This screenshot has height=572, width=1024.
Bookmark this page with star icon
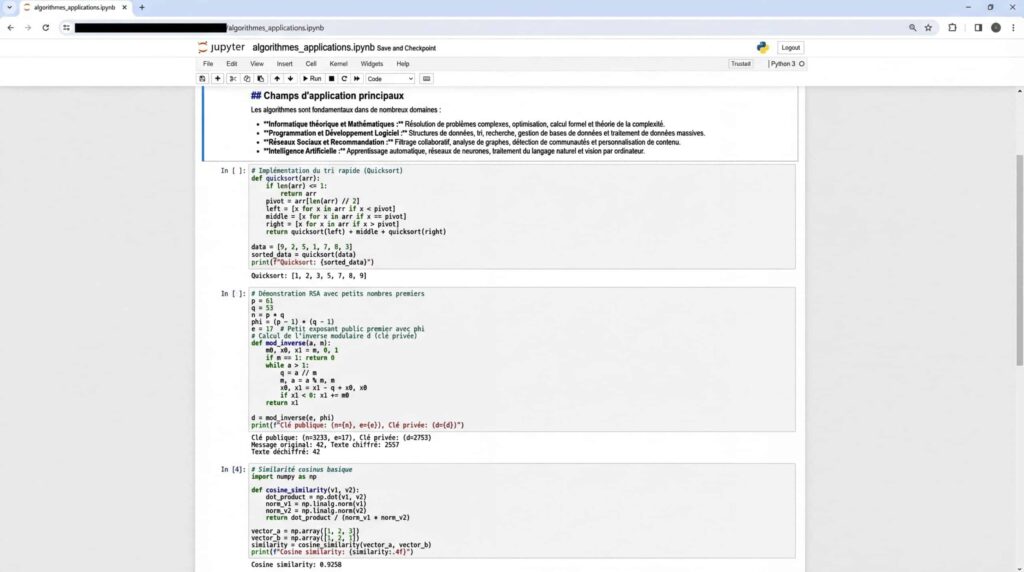[x=928, y=28]
